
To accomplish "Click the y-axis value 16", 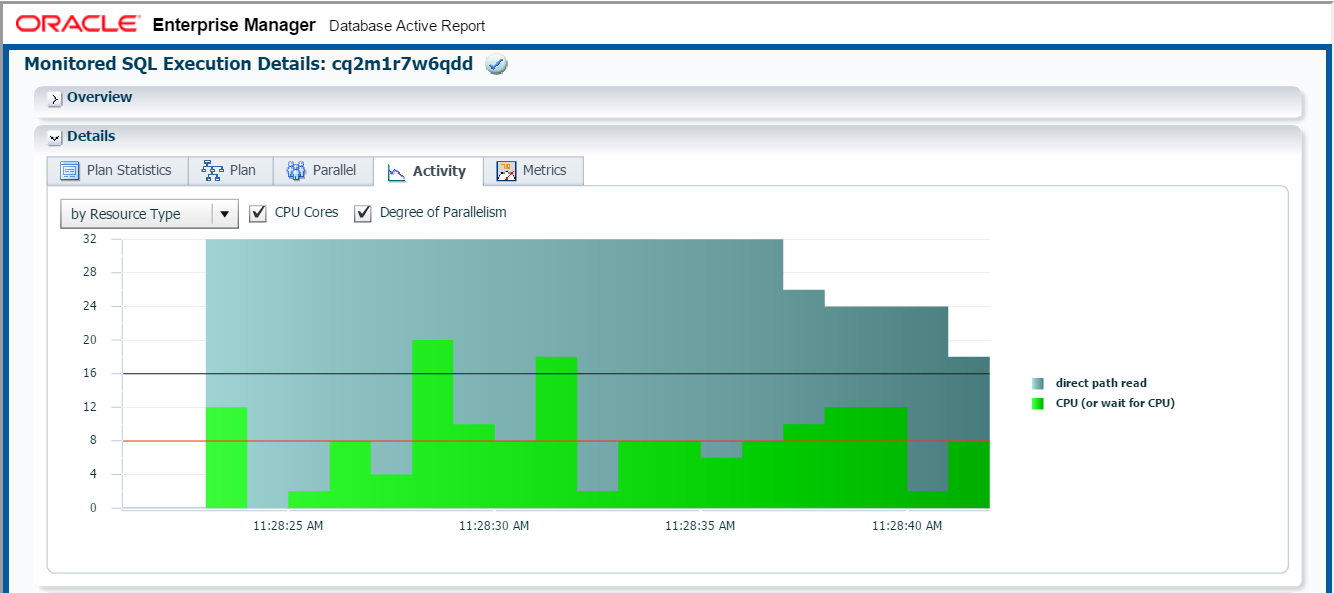I will [90, 373].
